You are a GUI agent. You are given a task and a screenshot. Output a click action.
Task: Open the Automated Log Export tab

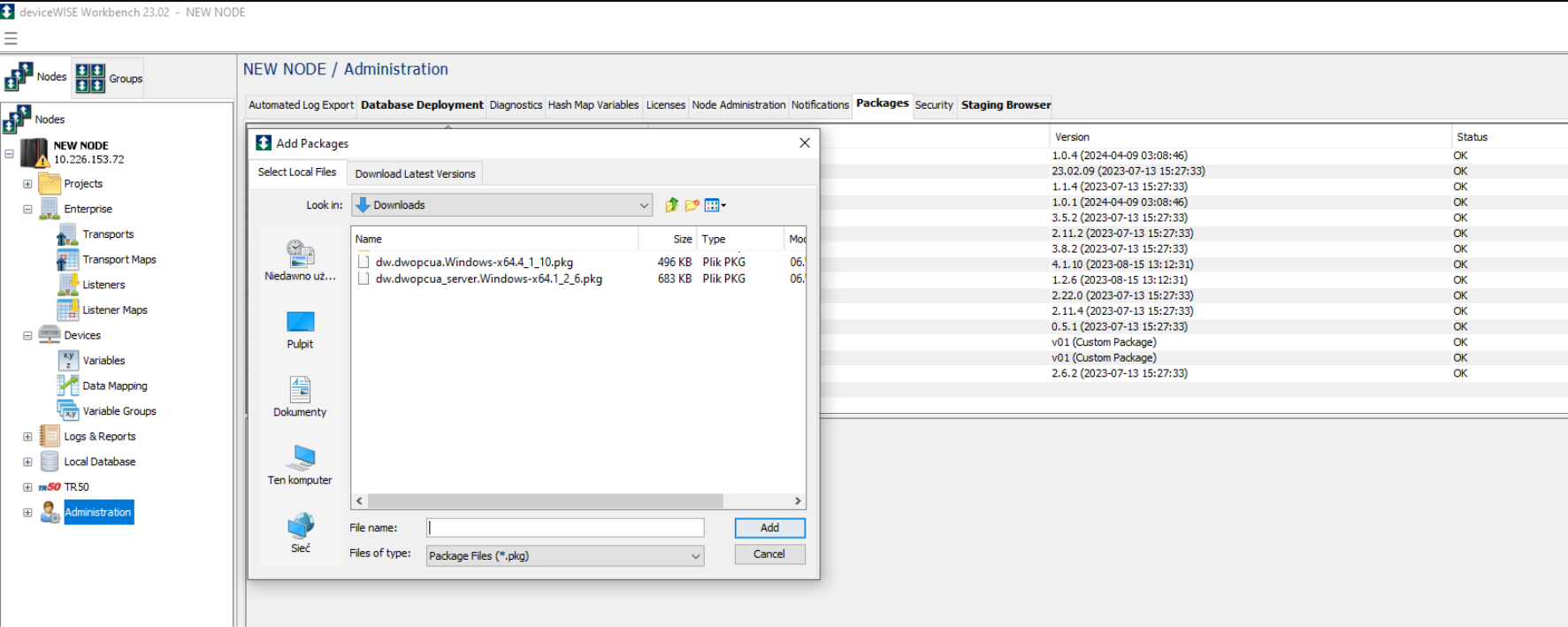point(301,105)
